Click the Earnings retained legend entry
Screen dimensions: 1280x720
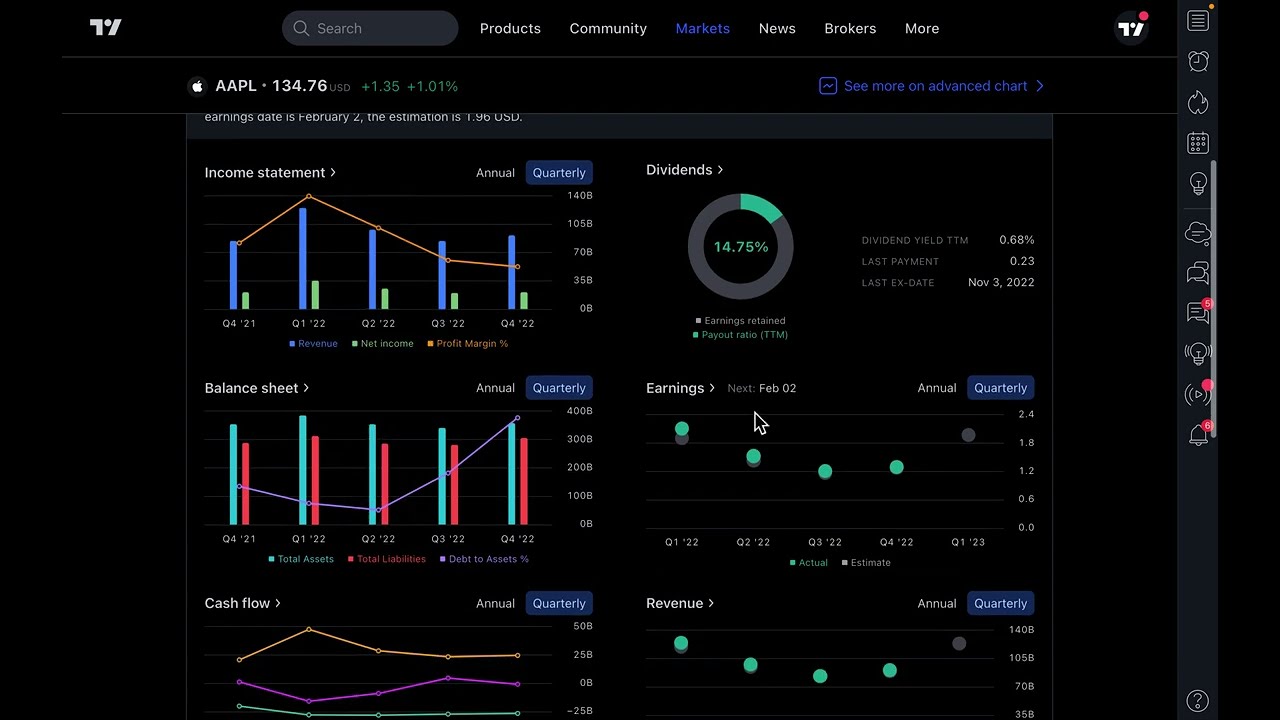741,321
